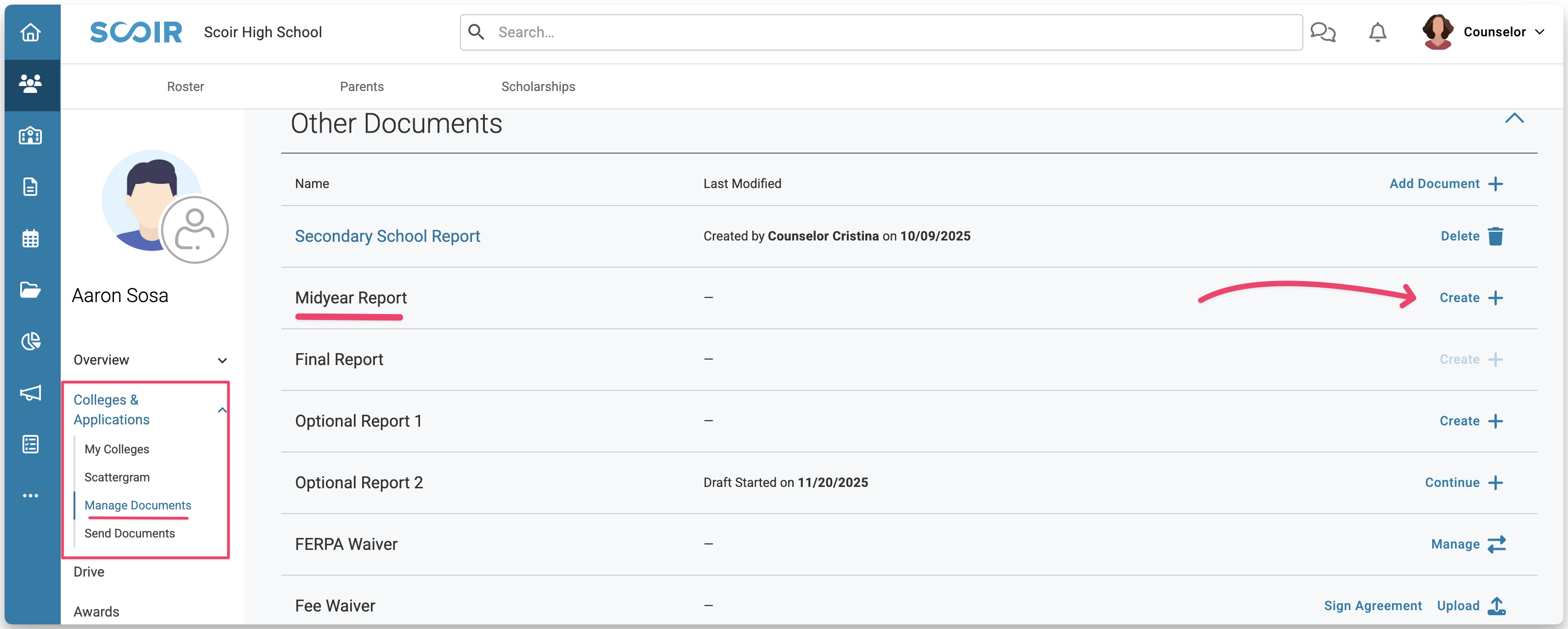
Task: Click the home icon in sidebar
Action: click(x=30, y=32)
